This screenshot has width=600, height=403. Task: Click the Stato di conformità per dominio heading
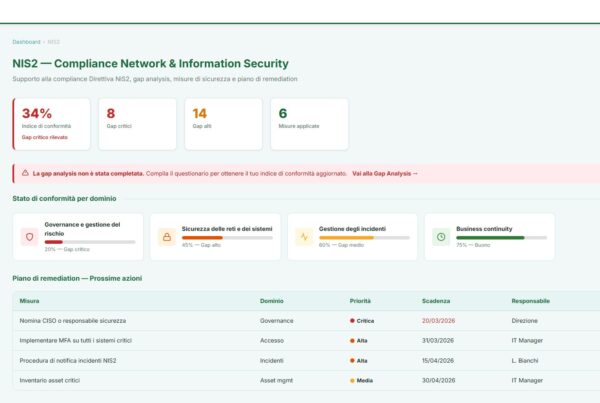tap(64, 199)
